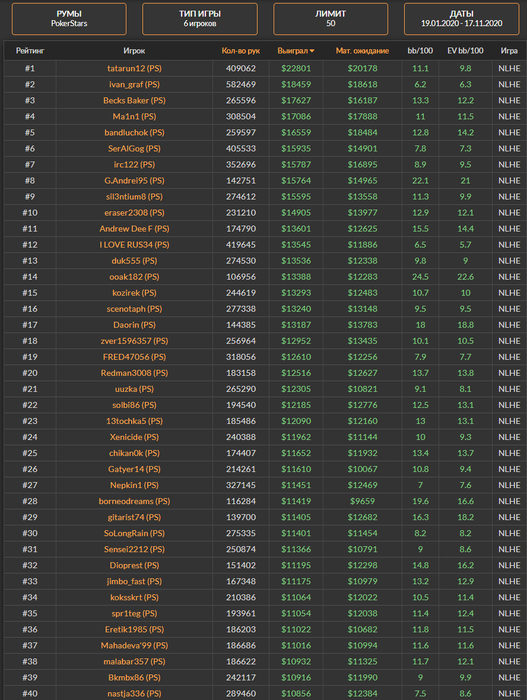527x700 pixels.
Task: Open player spr1teg (PS)
Action: (x=134, y=614)
